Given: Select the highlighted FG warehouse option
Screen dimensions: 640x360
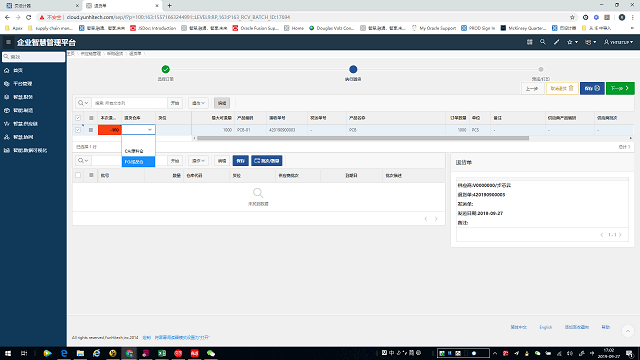Looking at the screenshot, I should 138,162.
